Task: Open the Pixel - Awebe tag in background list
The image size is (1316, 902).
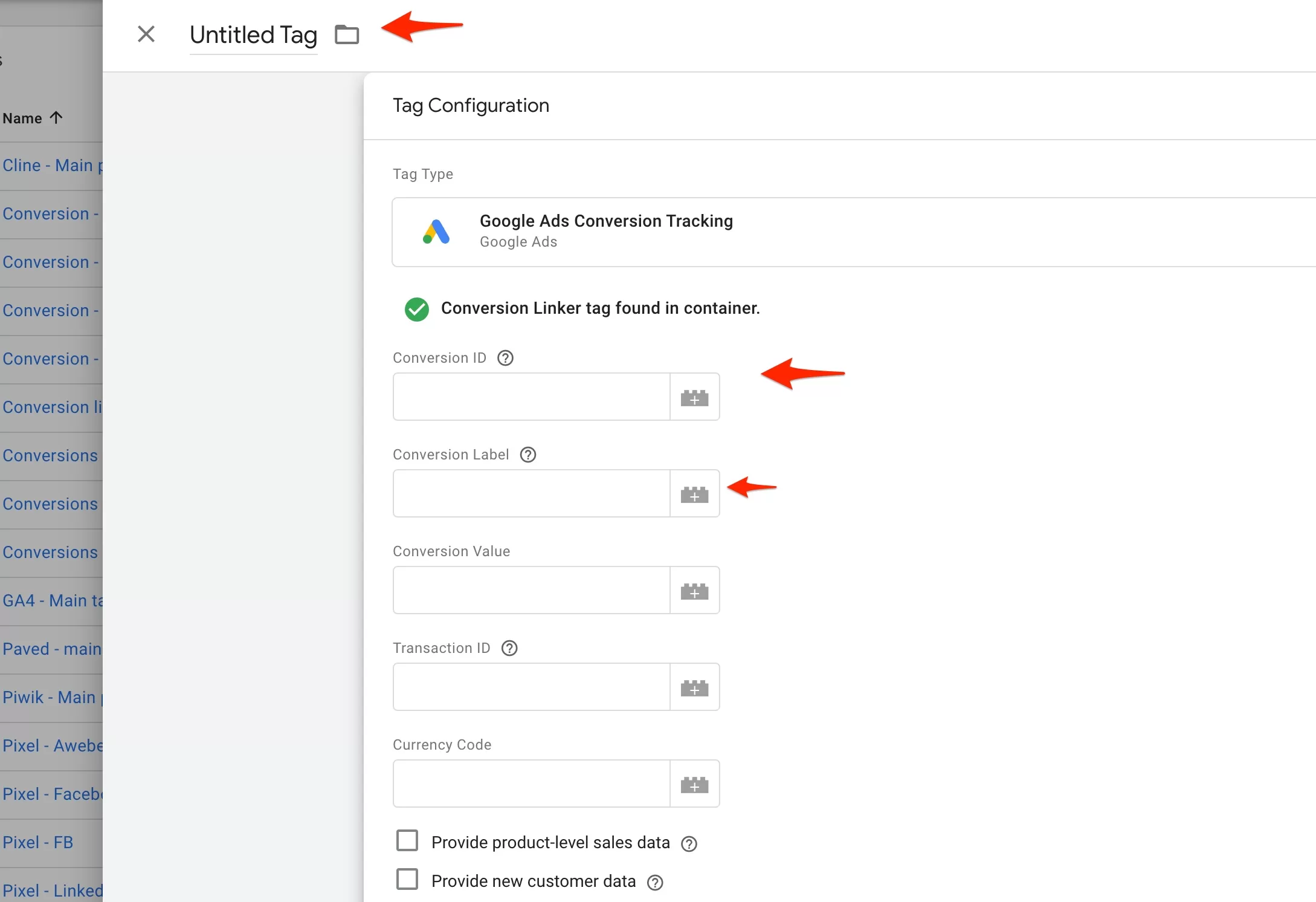Action: pyautogui.click(x=53, y=745)
